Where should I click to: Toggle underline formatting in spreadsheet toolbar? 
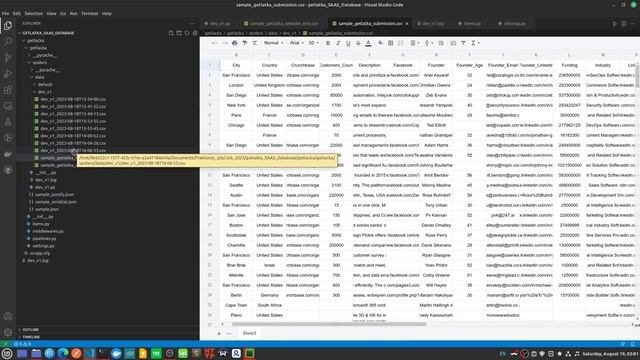348,43
